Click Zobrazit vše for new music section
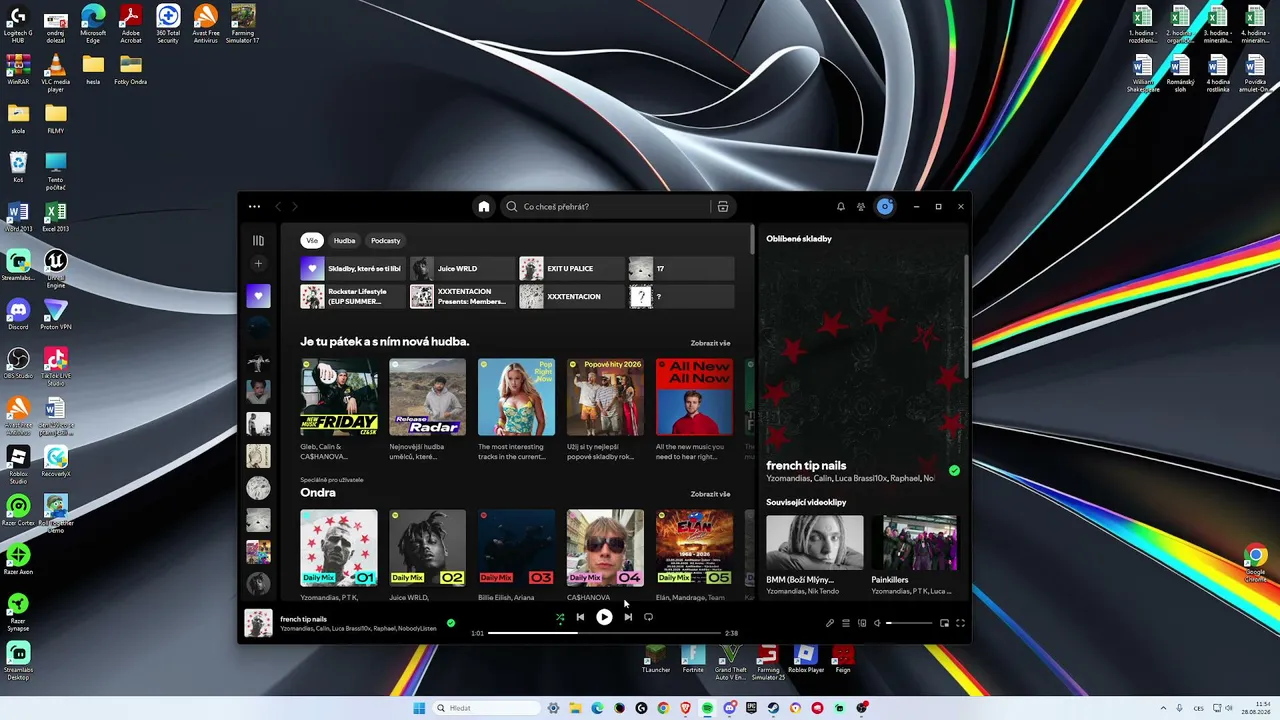The image size is (1280, 720). pos(710,343)
